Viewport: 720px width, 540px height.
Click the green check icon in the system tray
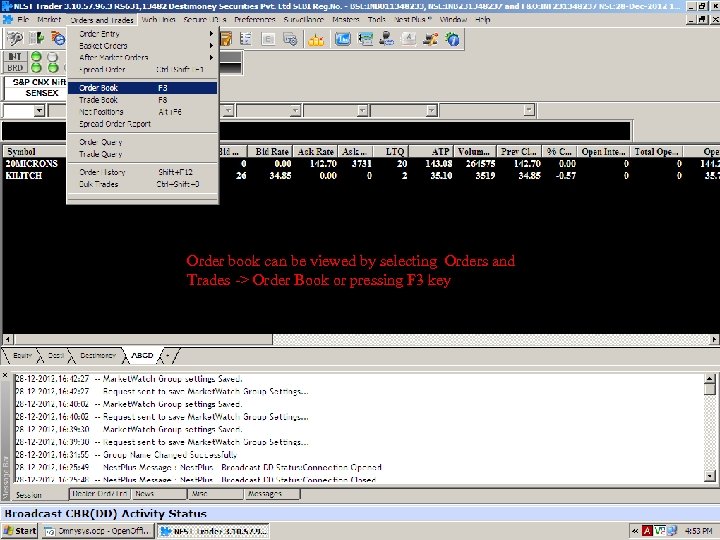(x=659, y=531)
